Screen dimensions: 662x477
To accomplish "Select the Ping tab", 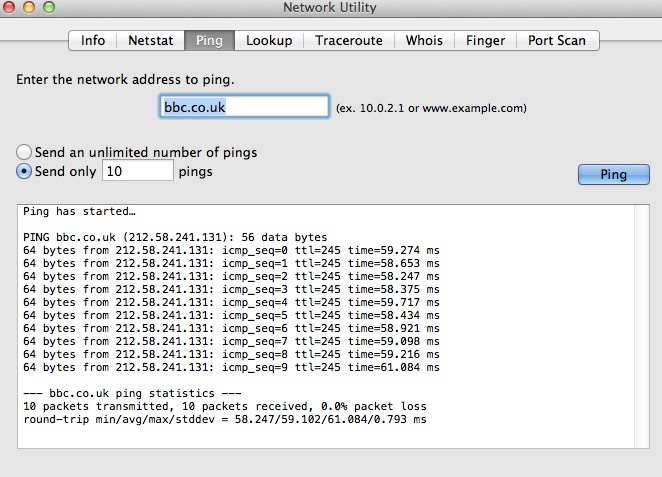I will [x=210, y=41].
